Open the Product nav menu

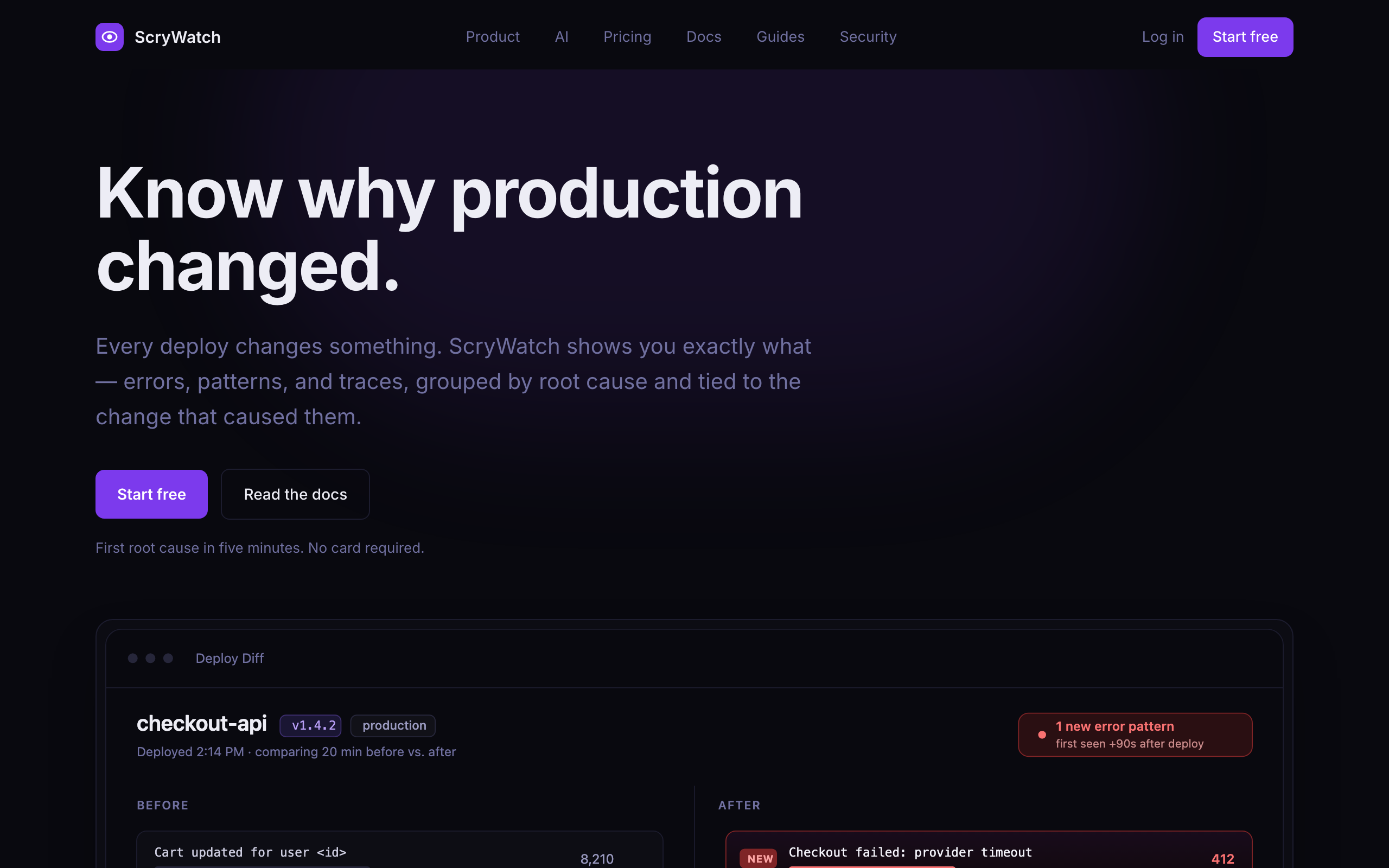tap(493, 37)
